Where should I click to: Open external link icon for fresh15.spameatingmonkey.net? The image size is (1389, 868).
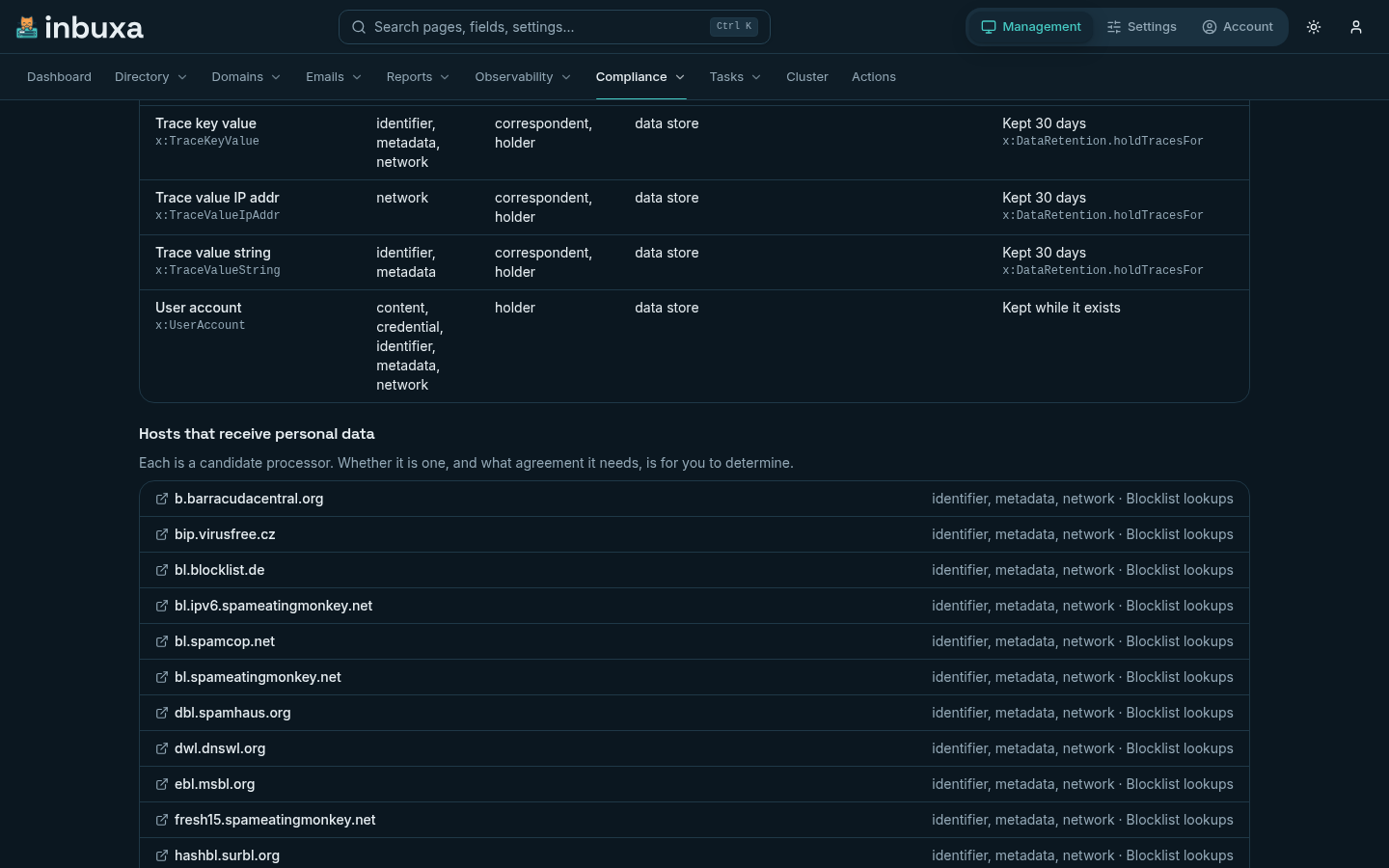[162, 820]
